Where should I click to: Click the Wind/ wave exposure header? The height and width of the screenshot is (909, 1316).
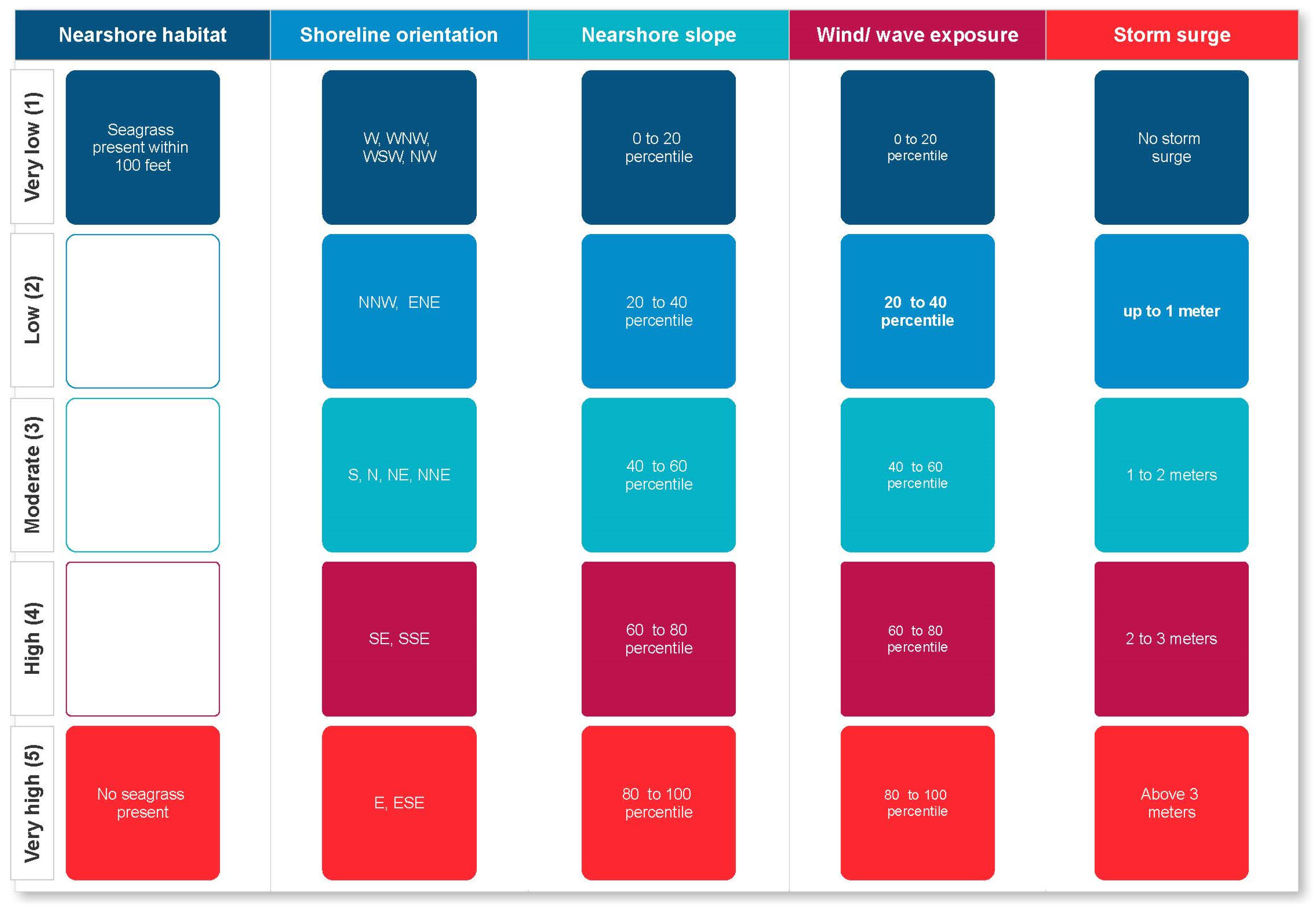(917, 35)
